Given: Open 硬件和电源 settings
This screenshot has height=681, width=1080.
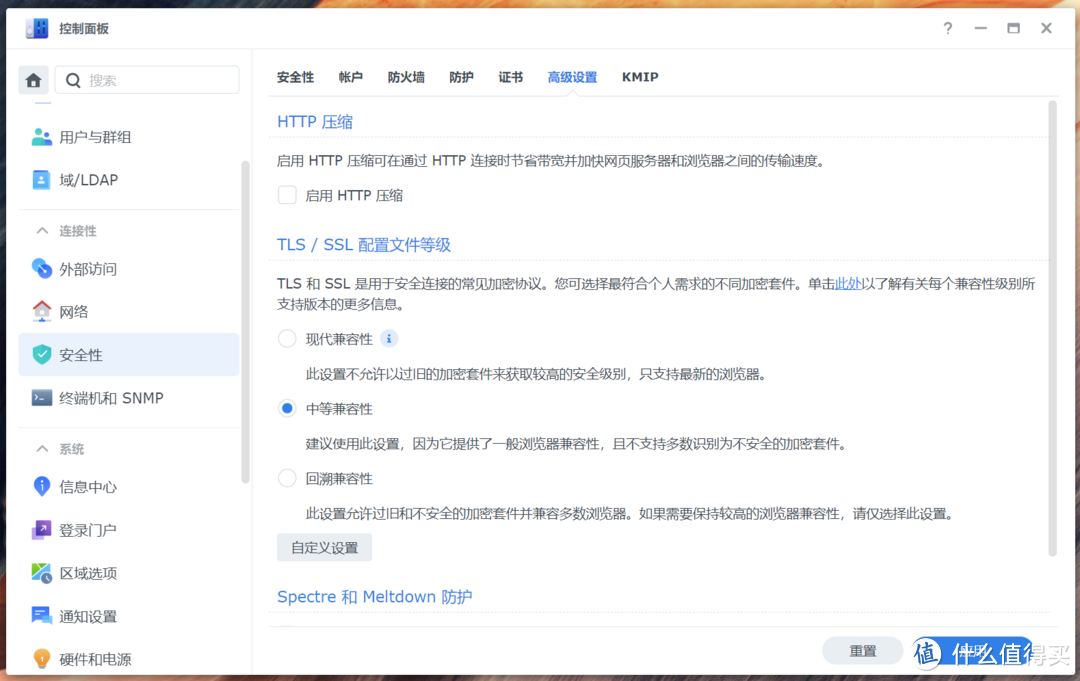Looking at the screenshot, I should [100, 658].
